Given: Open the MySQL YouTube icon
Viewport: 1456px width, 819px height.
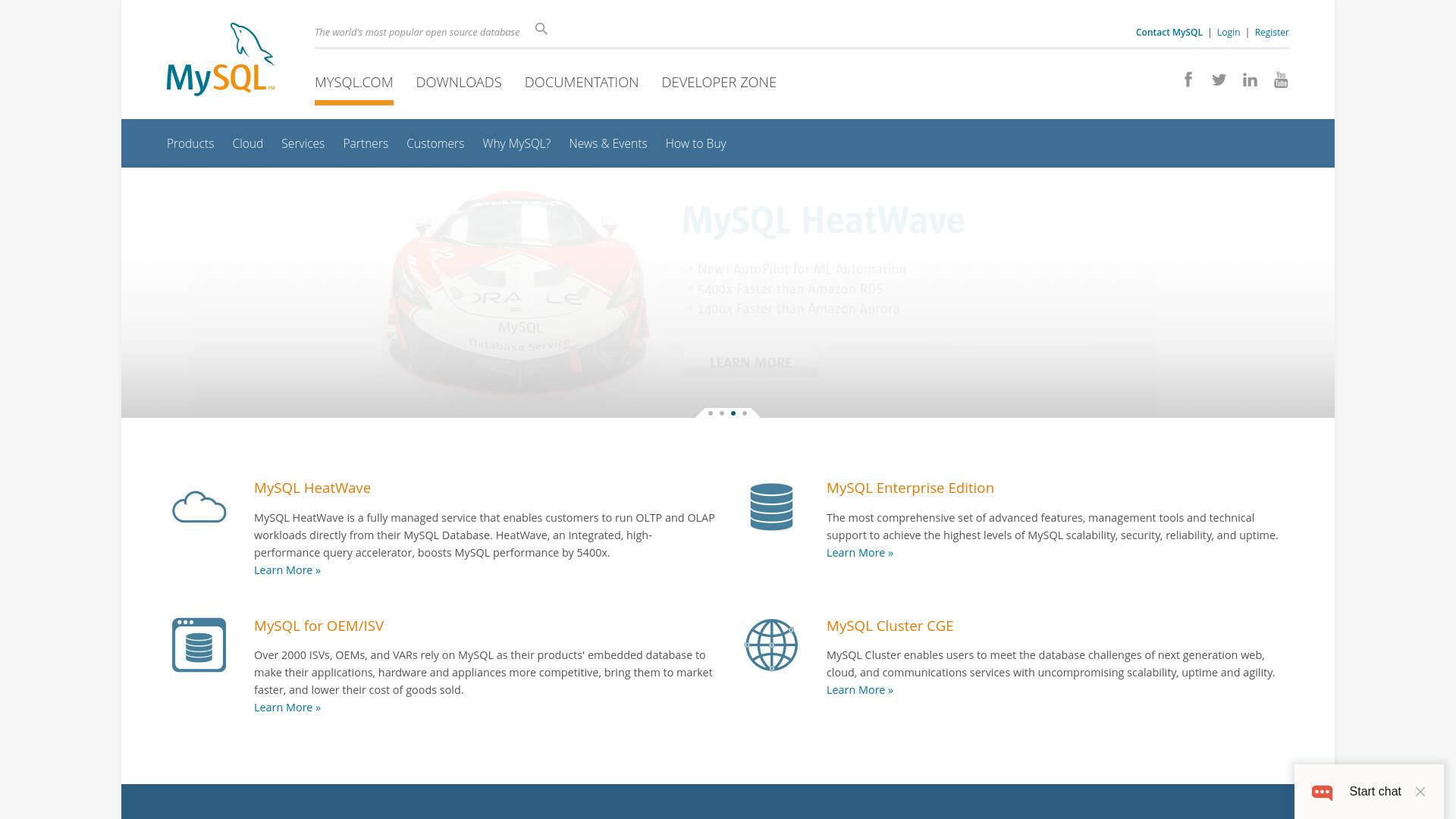Looking at the screenshot, I should (x=1281, y=80).
